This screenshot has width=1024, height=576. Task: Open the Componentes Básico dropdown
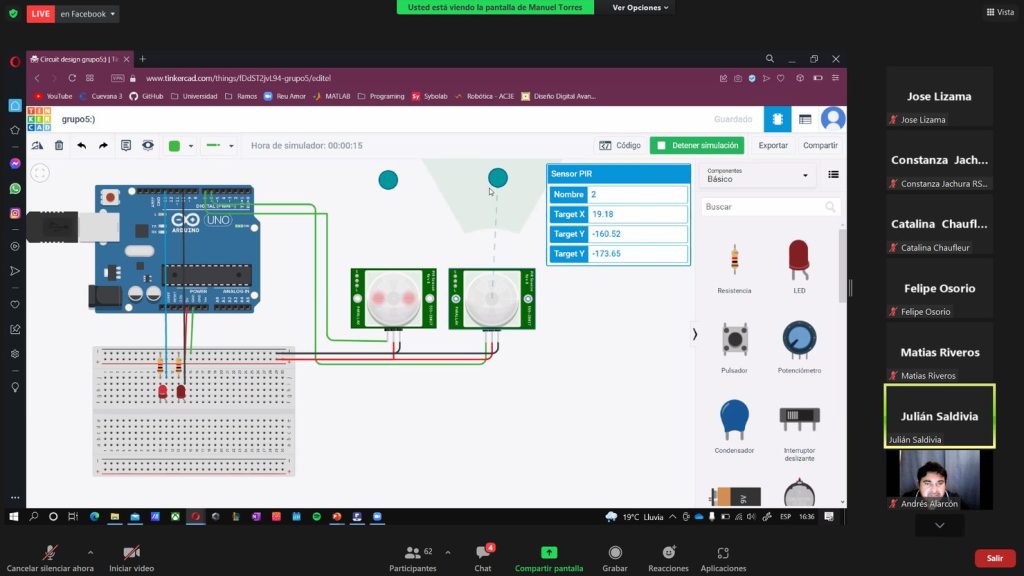[757, 175]
